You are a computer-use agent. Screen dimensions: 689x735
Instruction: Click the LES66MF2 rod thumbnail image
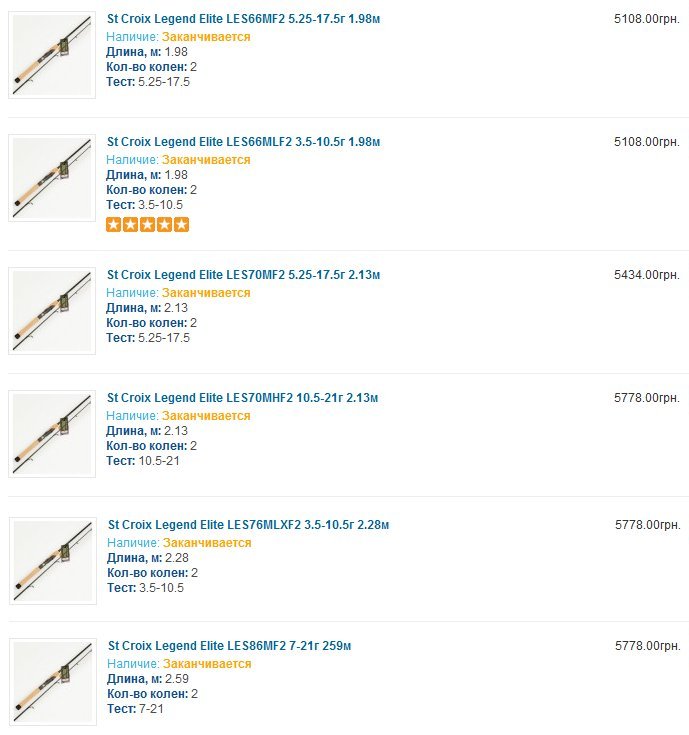click(x=52, y=56)
